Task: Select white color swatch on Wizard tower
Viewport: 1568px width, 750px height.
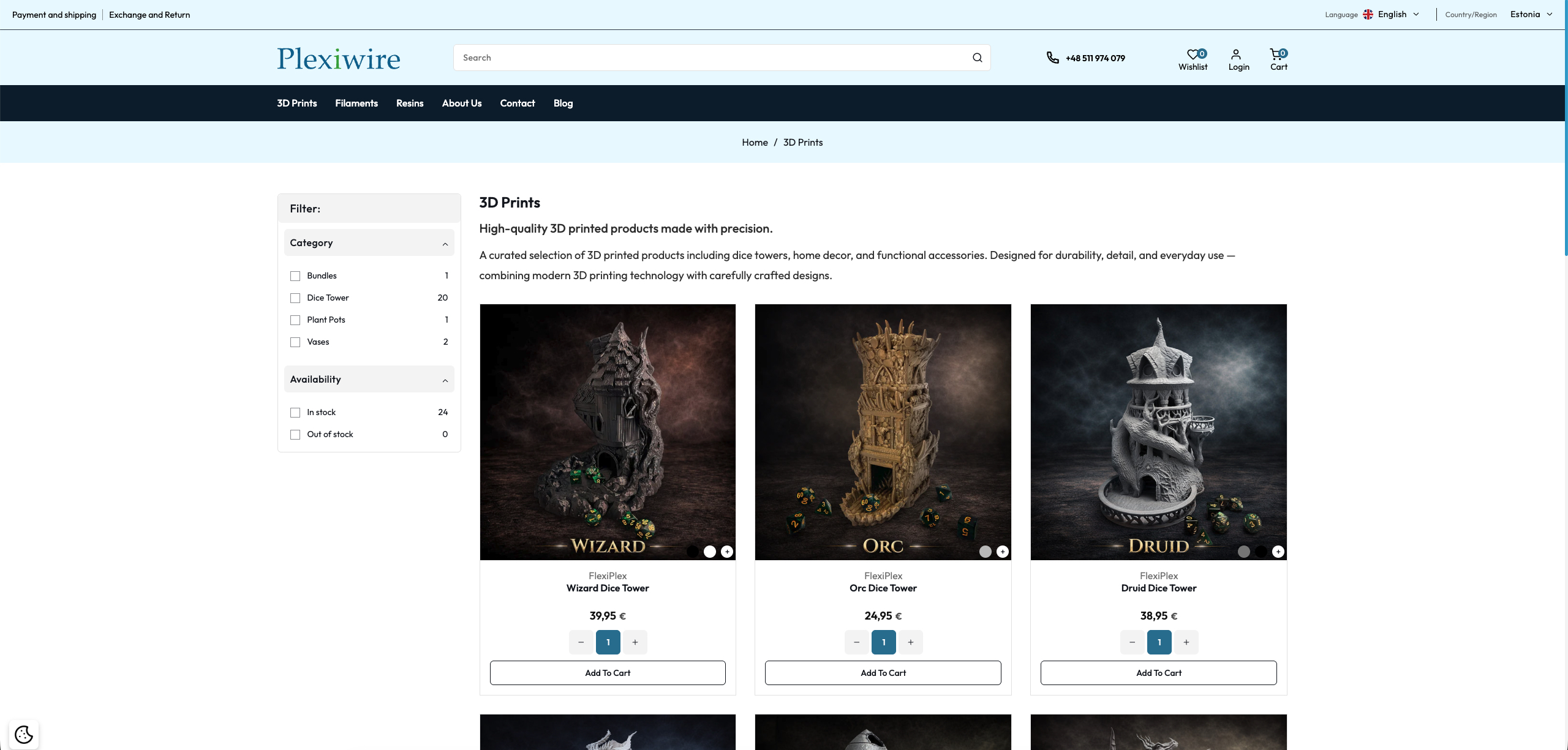Action: tap(710, 552)
